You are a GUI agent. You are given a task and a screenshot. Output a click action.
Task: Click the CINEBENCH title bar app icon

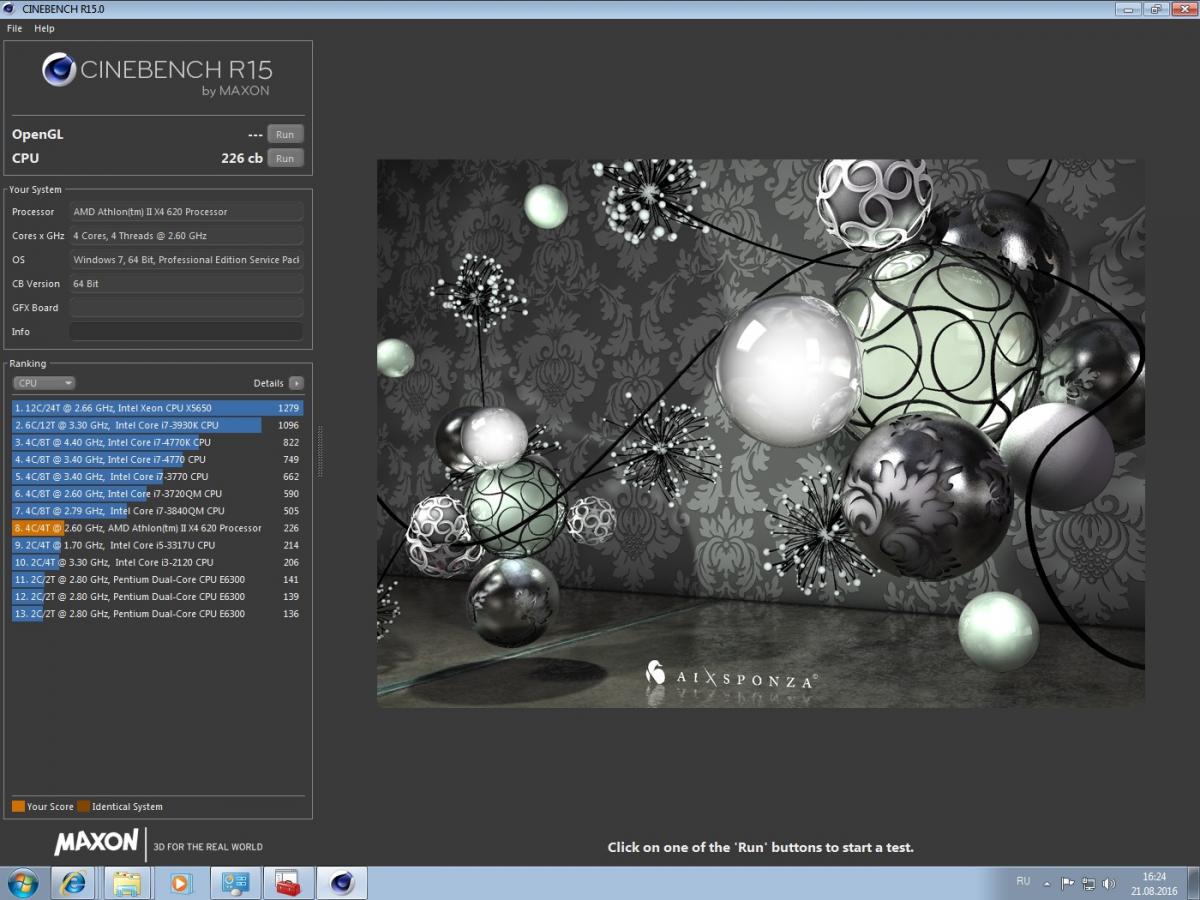click(x=10, y=9)
